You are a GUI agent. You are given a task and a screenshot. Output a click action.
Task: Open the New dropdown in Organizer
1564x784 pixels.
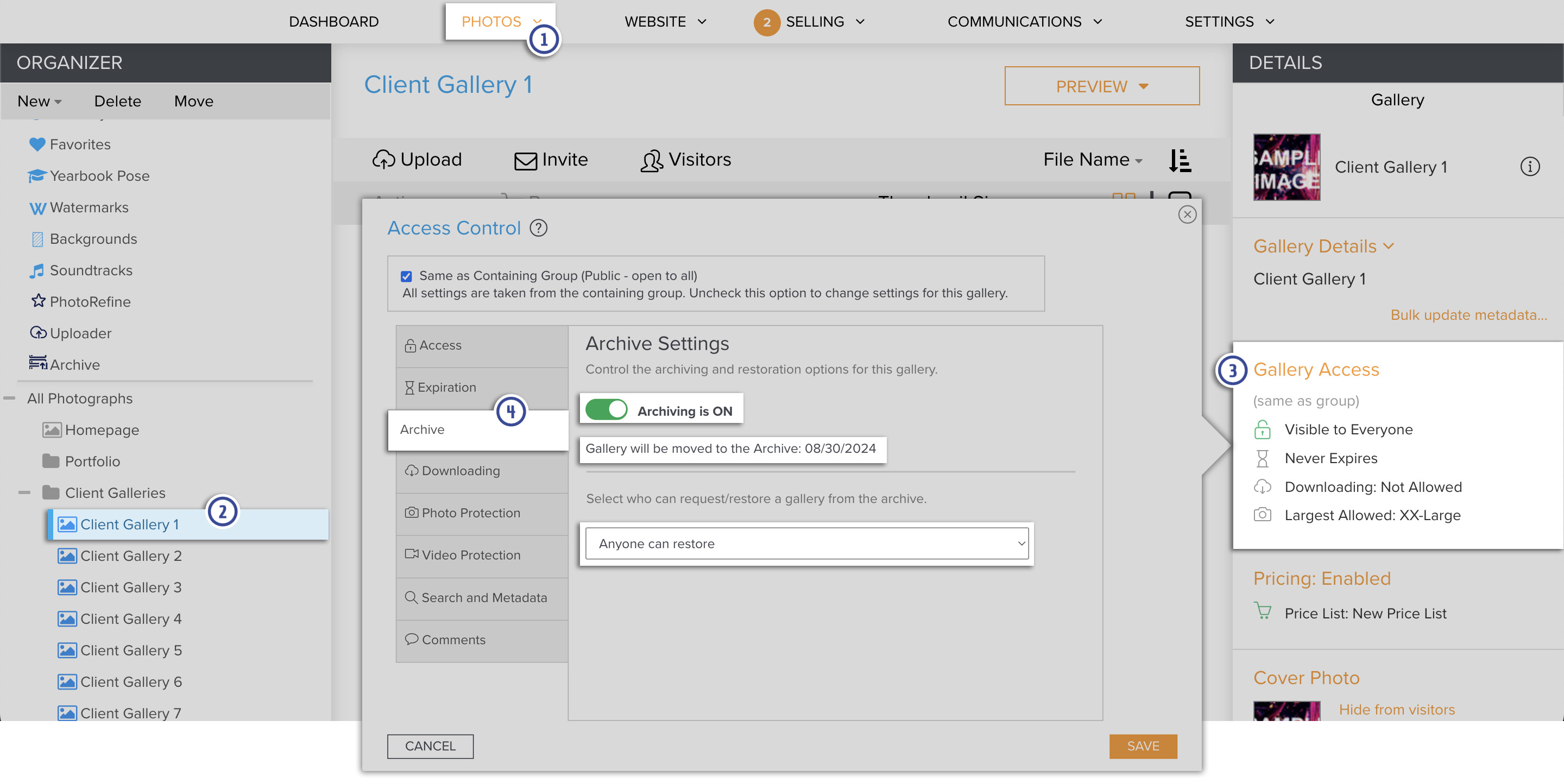coord(40,102)
